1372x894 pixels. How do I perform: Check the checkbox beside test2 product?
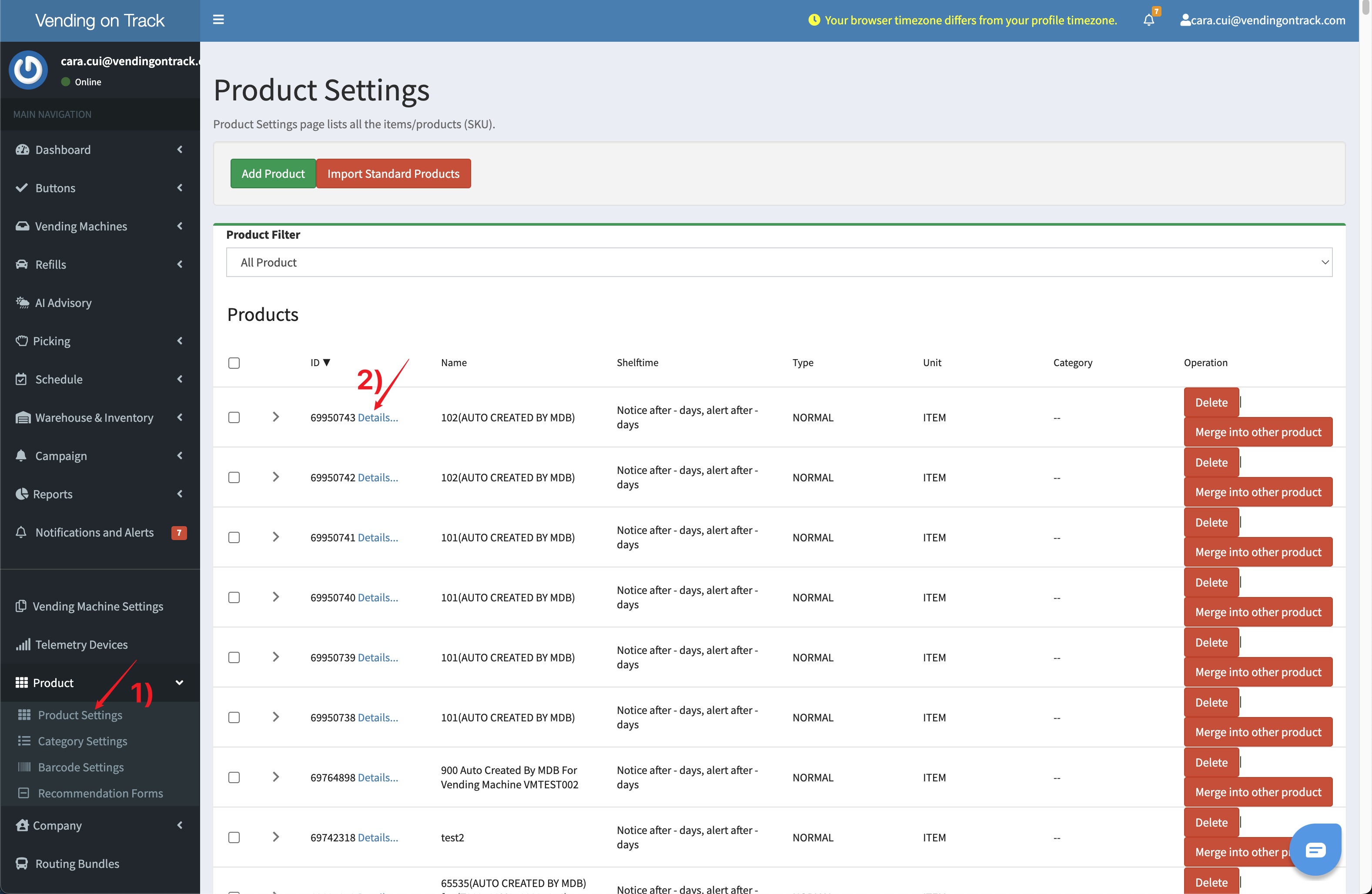click(234, 837)
